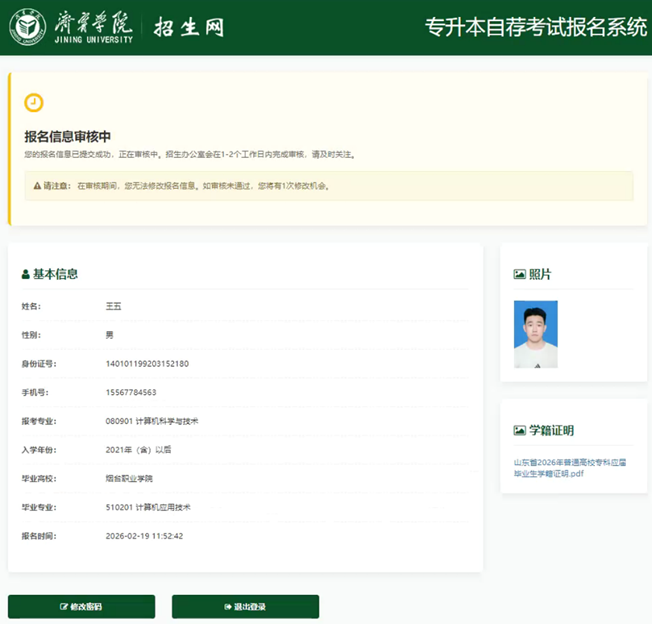Click the picture icon beside 照片 heading

pyautogui.click(x=519, y=274)
